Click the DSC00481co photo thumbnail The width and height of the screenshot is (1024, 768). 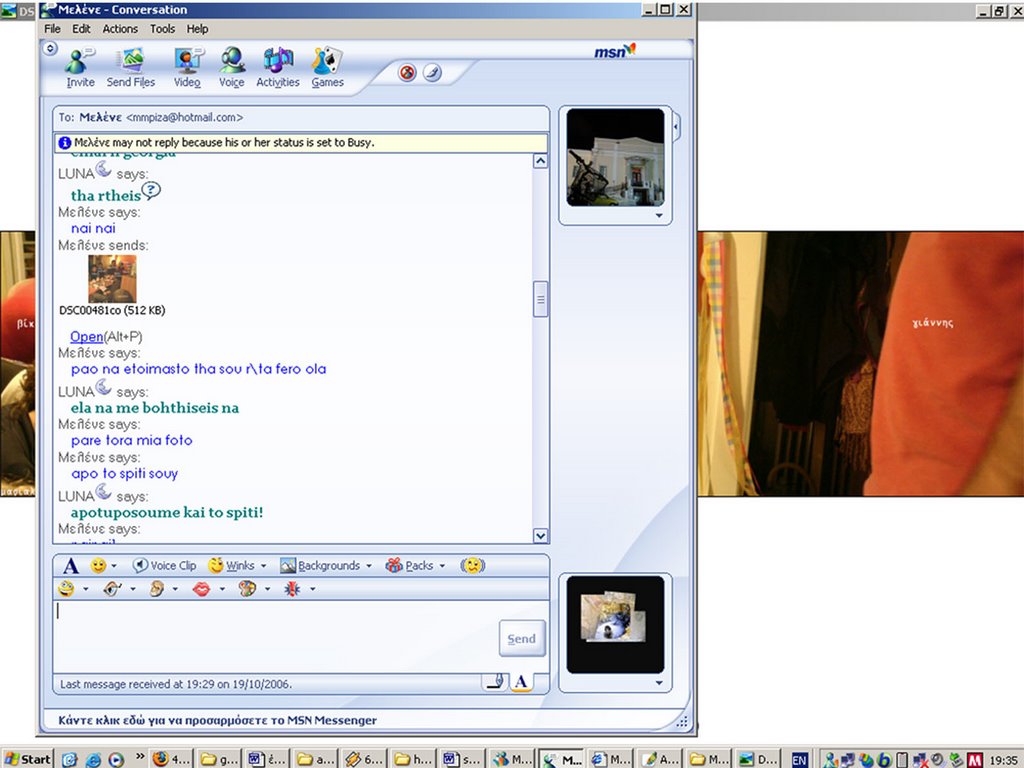pyautogui.click(x=112, y=278)
